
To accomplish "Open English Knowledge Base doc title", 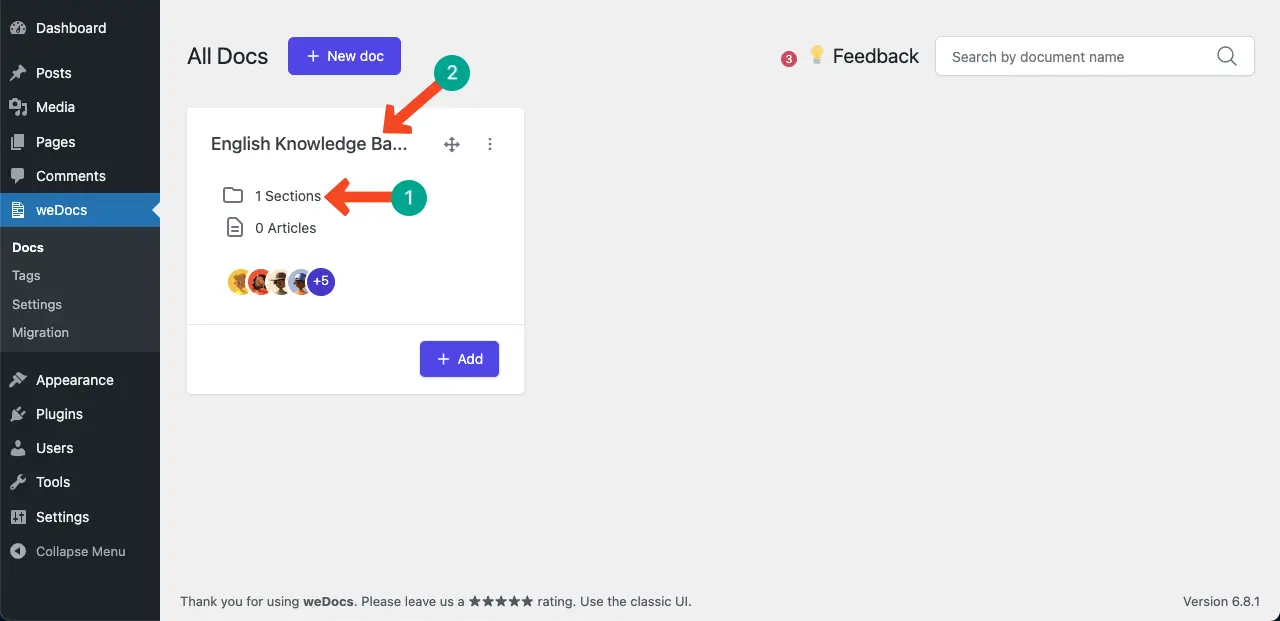I will [x=309, y=144].
